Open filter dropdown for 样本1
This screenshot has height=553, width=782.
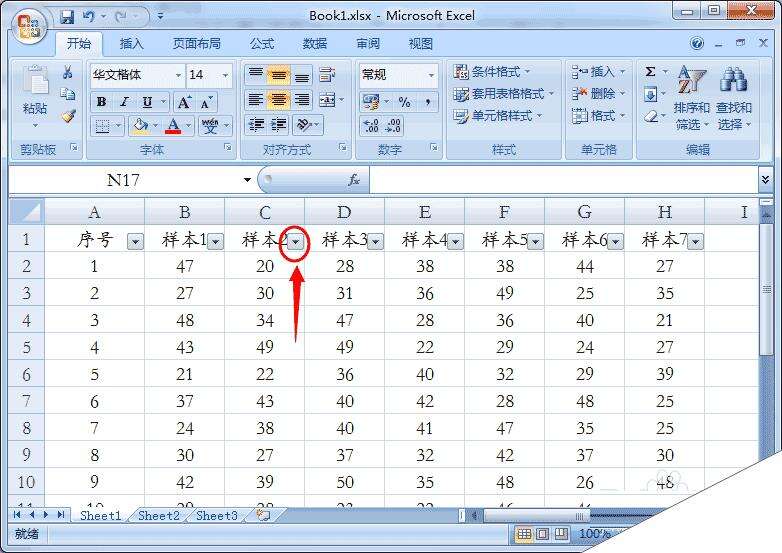pos(215,242)
